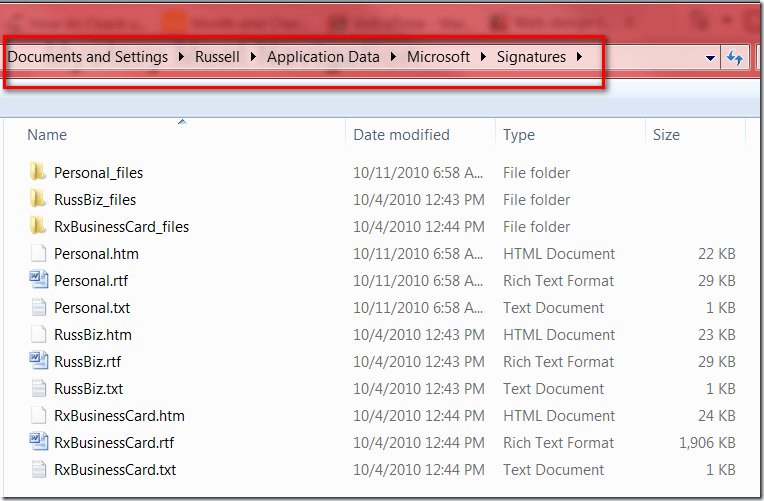Open the address bar history dropdown

click(x=710, y=58)
